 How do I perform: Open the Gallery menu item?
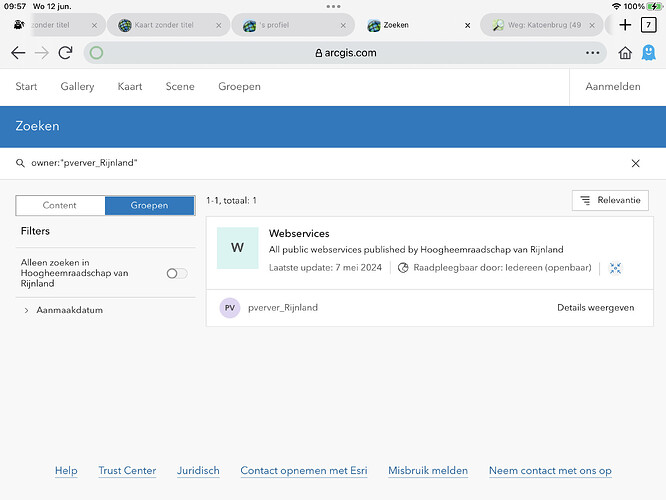(x=77, y=87)
